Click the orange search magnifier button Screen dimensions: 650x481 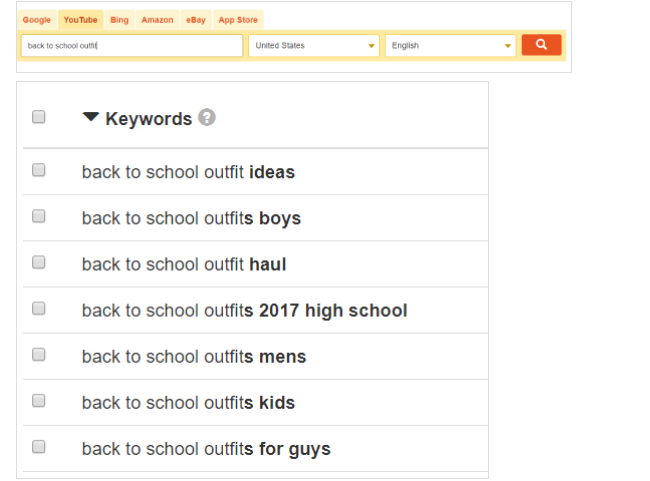click(541, 45)
